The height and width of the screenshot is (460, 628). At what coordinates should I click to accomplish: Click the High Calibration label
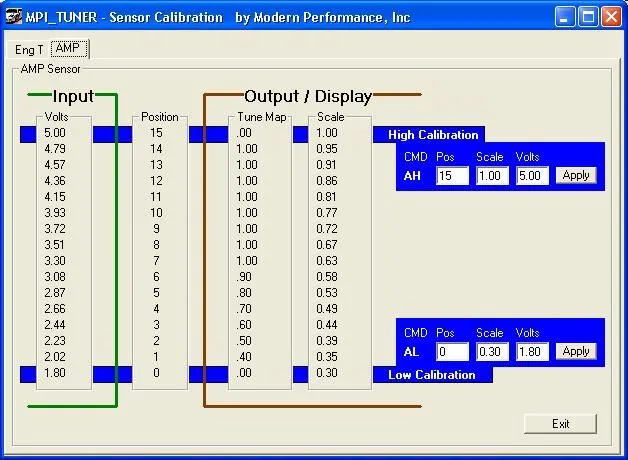433,135
